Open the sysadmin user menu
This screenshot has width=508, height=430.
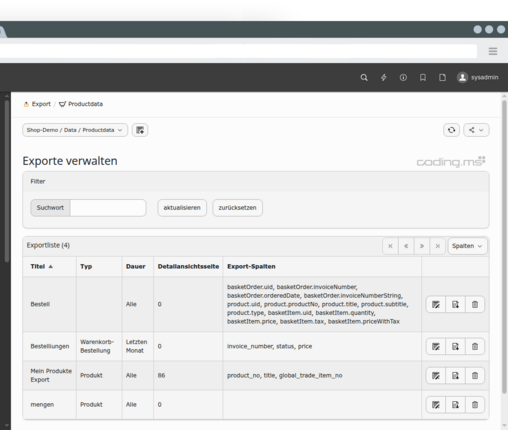coord(477,77)
